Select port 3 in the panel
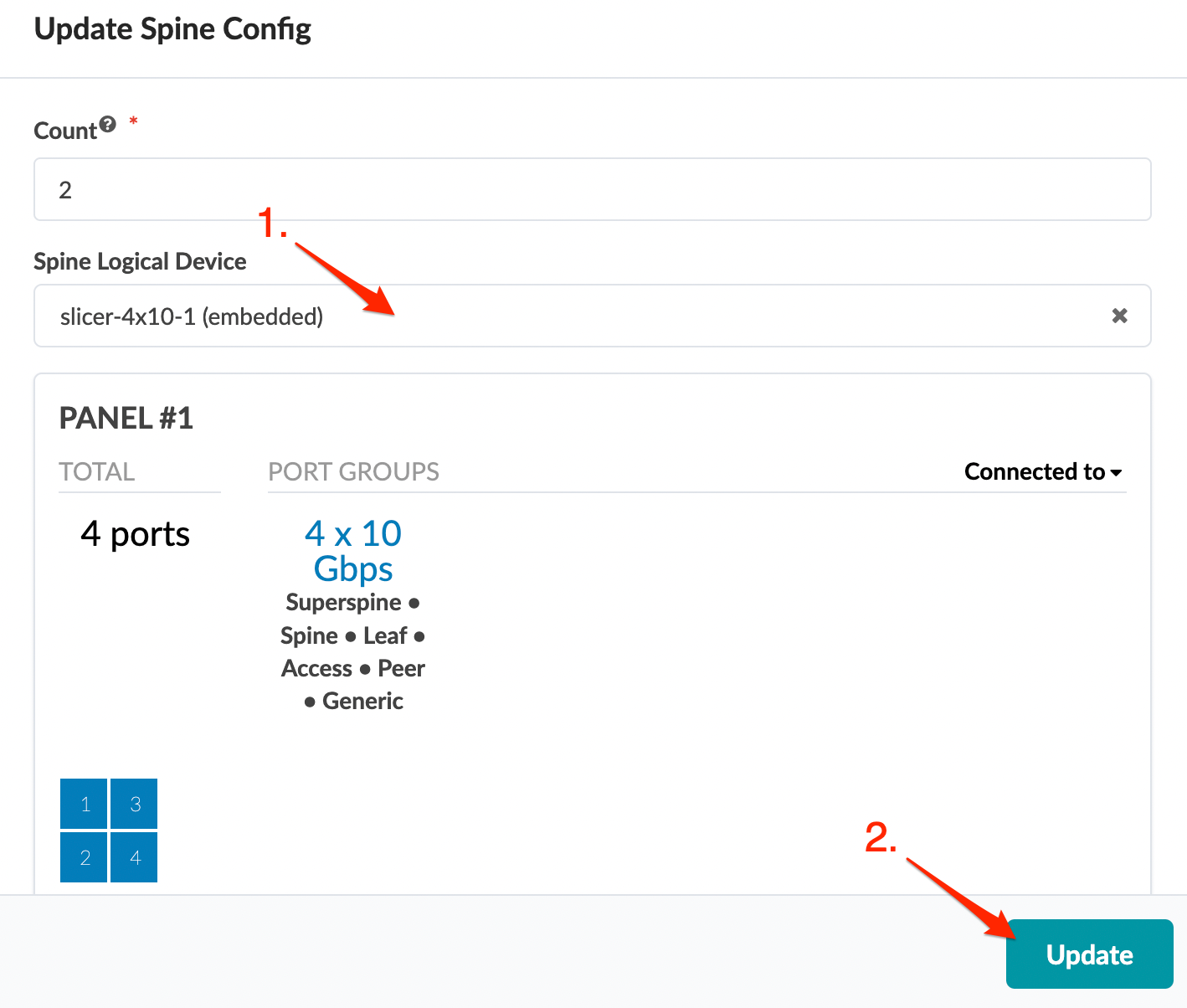Viewport: 1187px width, 1008px height. [x=134, y=805]
